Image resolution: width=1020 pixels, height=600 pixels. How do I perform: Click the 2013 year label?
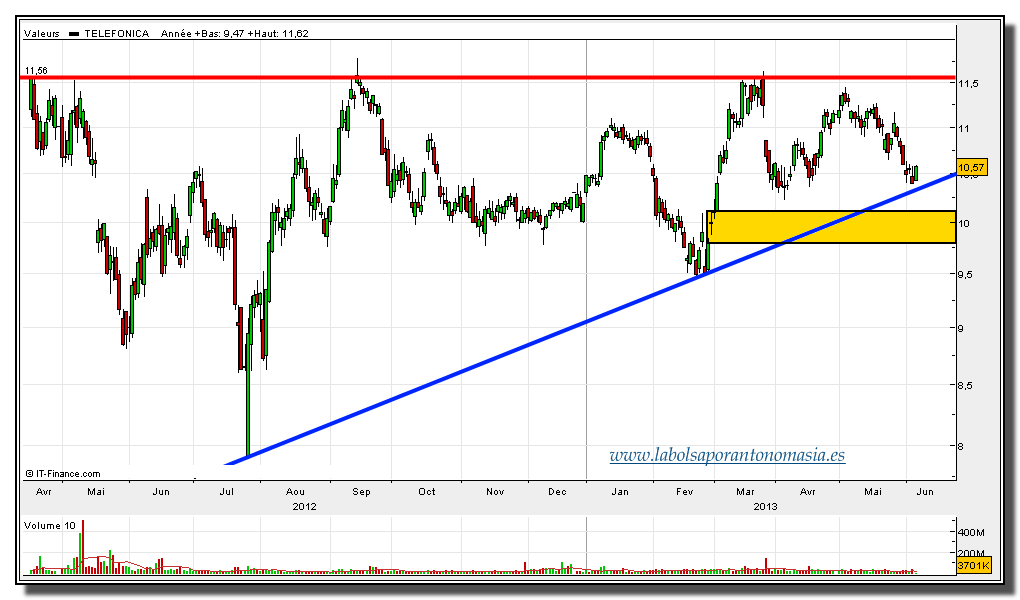[x=765, y=506]
